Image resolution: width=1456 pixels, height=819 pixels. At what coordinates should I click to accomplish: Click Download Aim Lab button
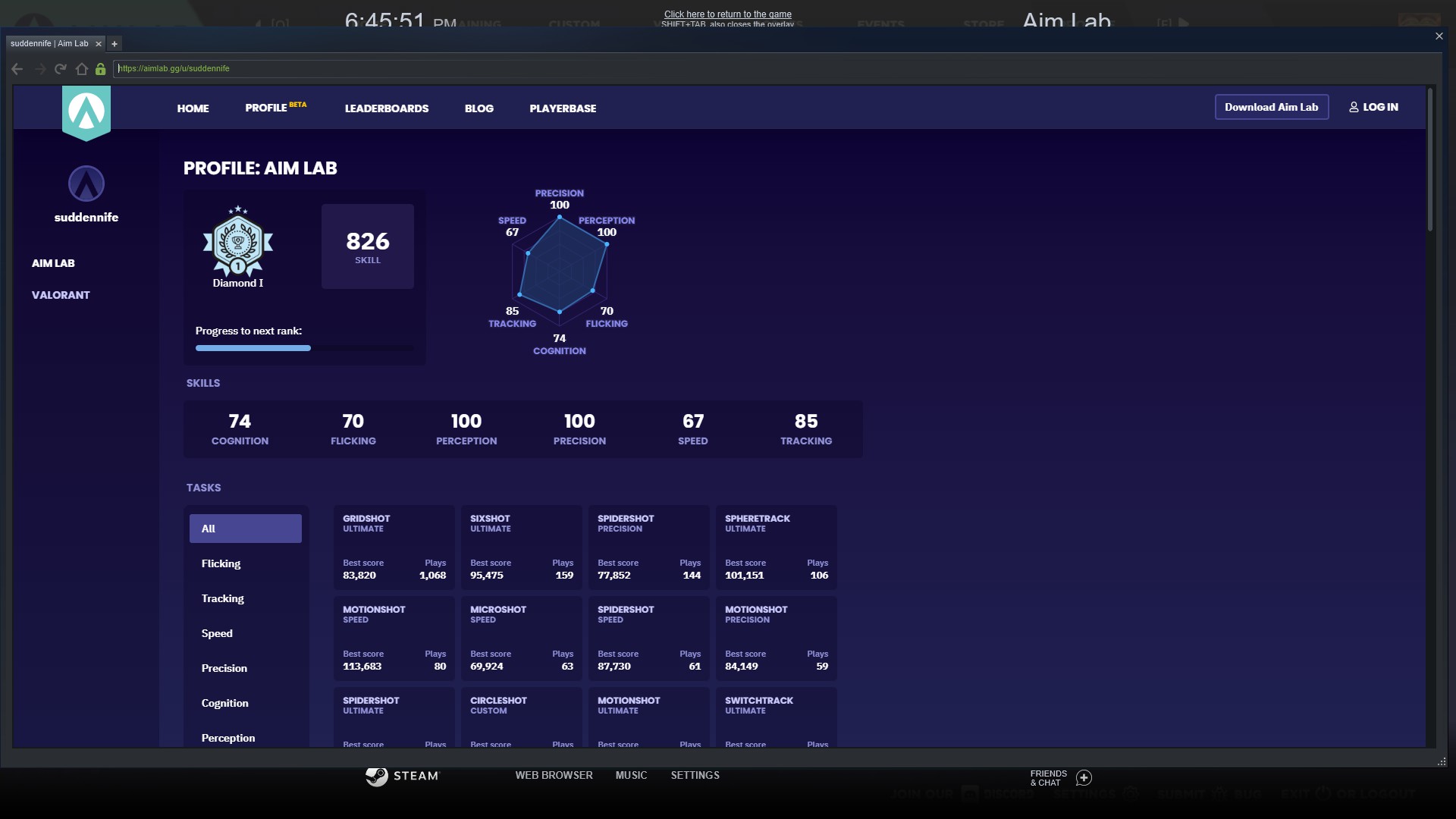[1271, 107]
